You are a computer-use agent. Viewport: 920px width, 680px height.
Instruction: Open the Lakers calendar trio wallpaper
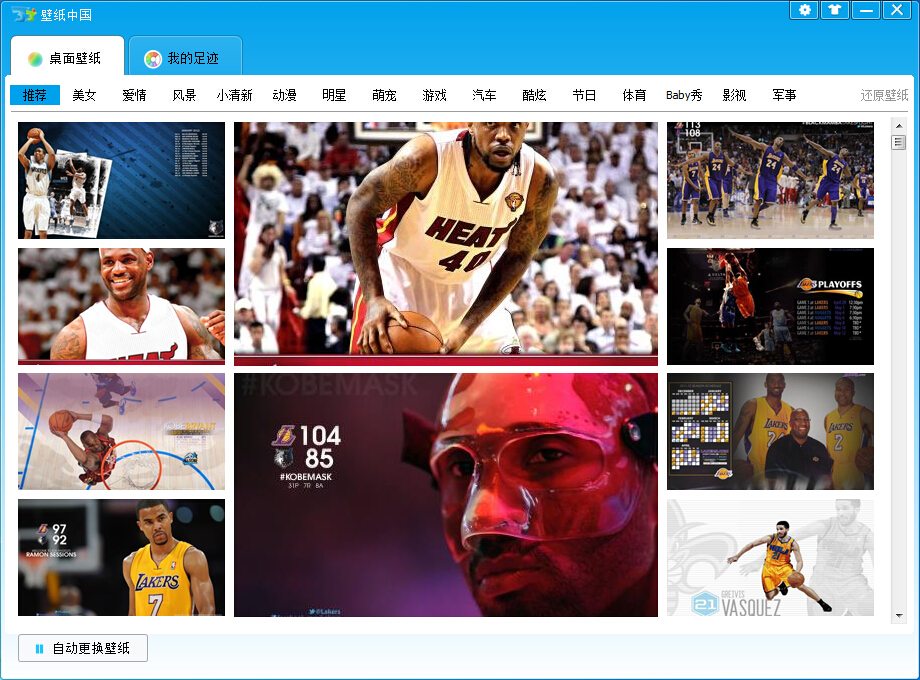click(x=770, y=431)
